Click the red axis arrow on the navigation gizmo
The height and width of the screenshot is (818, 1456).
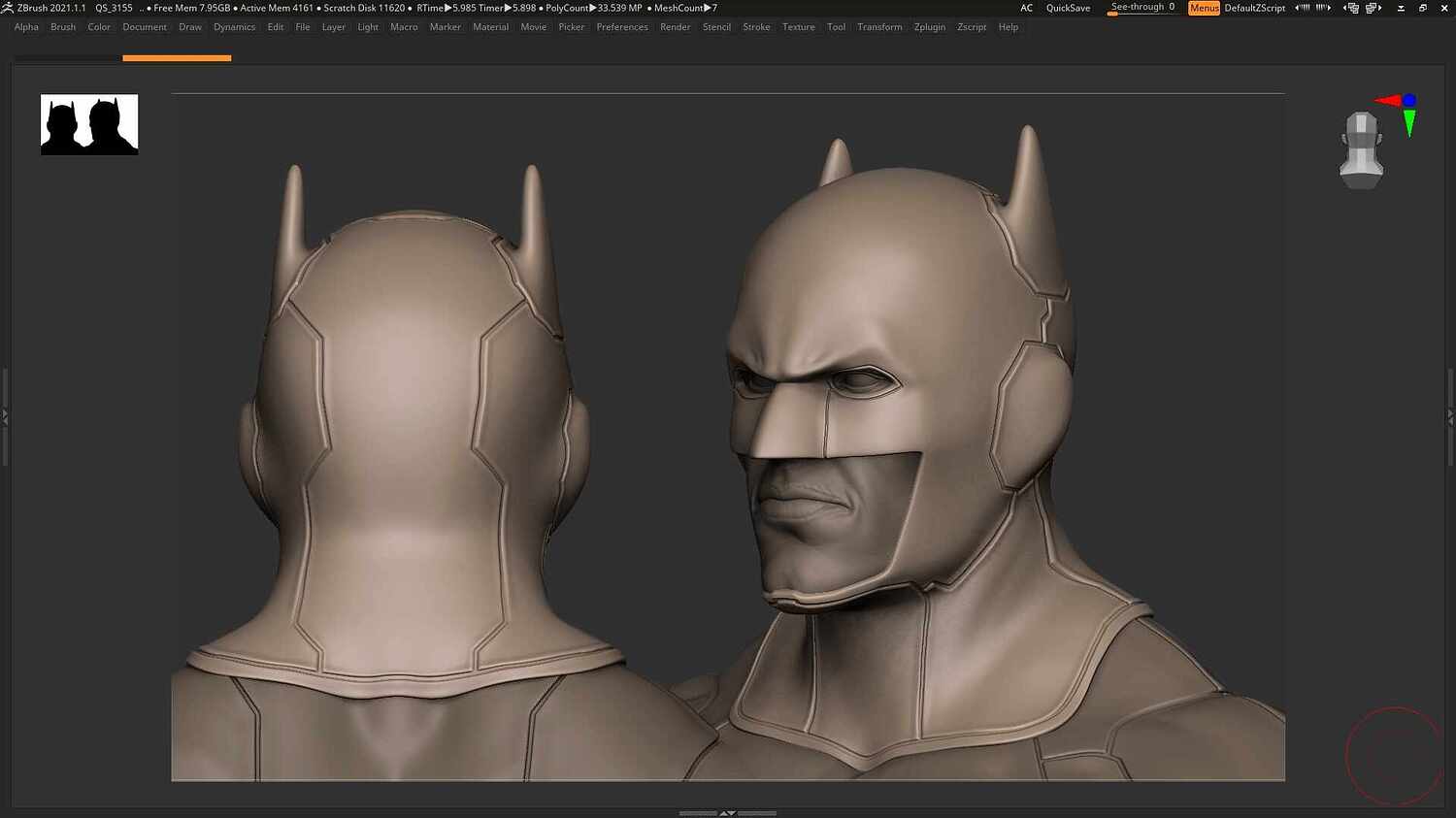[1388, 99]
